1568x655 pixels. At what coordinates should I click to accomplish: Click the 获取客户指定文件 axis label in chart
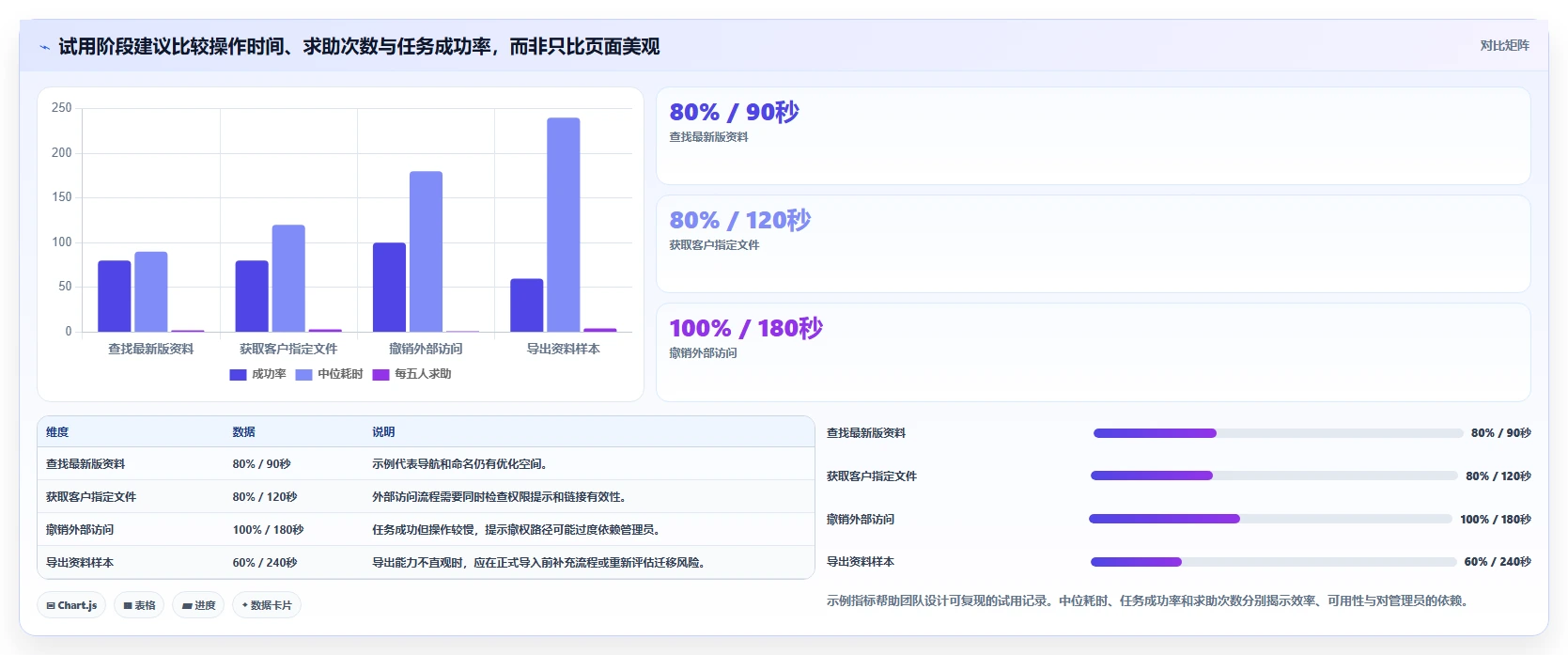[x=288, y=349]
